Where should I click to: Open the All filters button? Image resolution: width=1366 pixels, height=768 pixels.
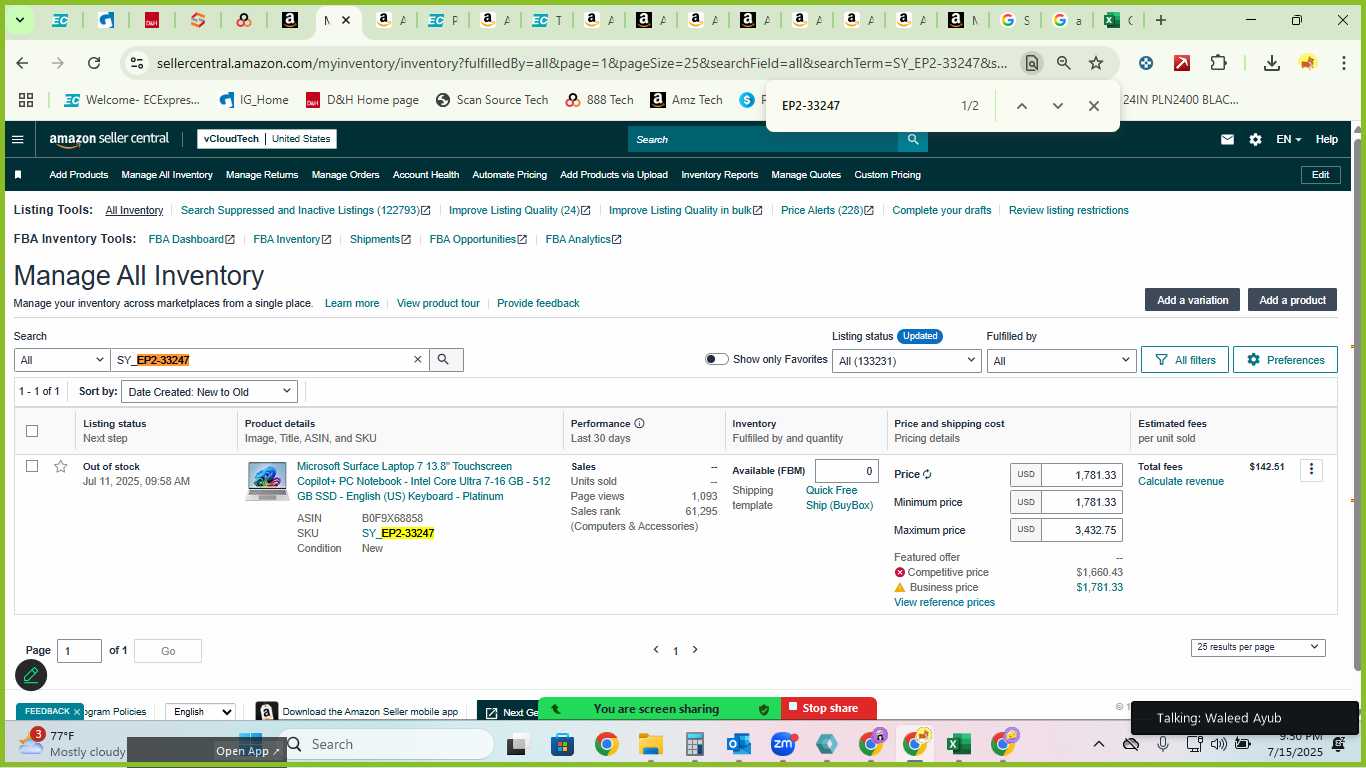[x=1185, y=360]
